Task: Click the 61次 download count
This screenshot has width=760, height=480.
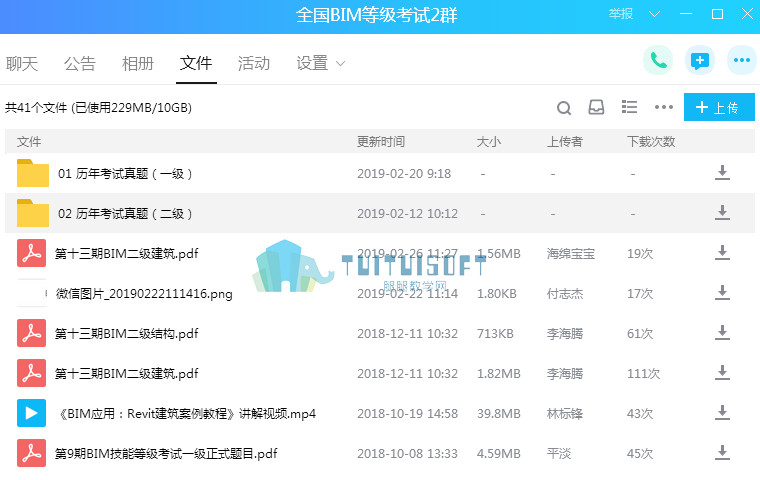Action: tap(640, 334)
